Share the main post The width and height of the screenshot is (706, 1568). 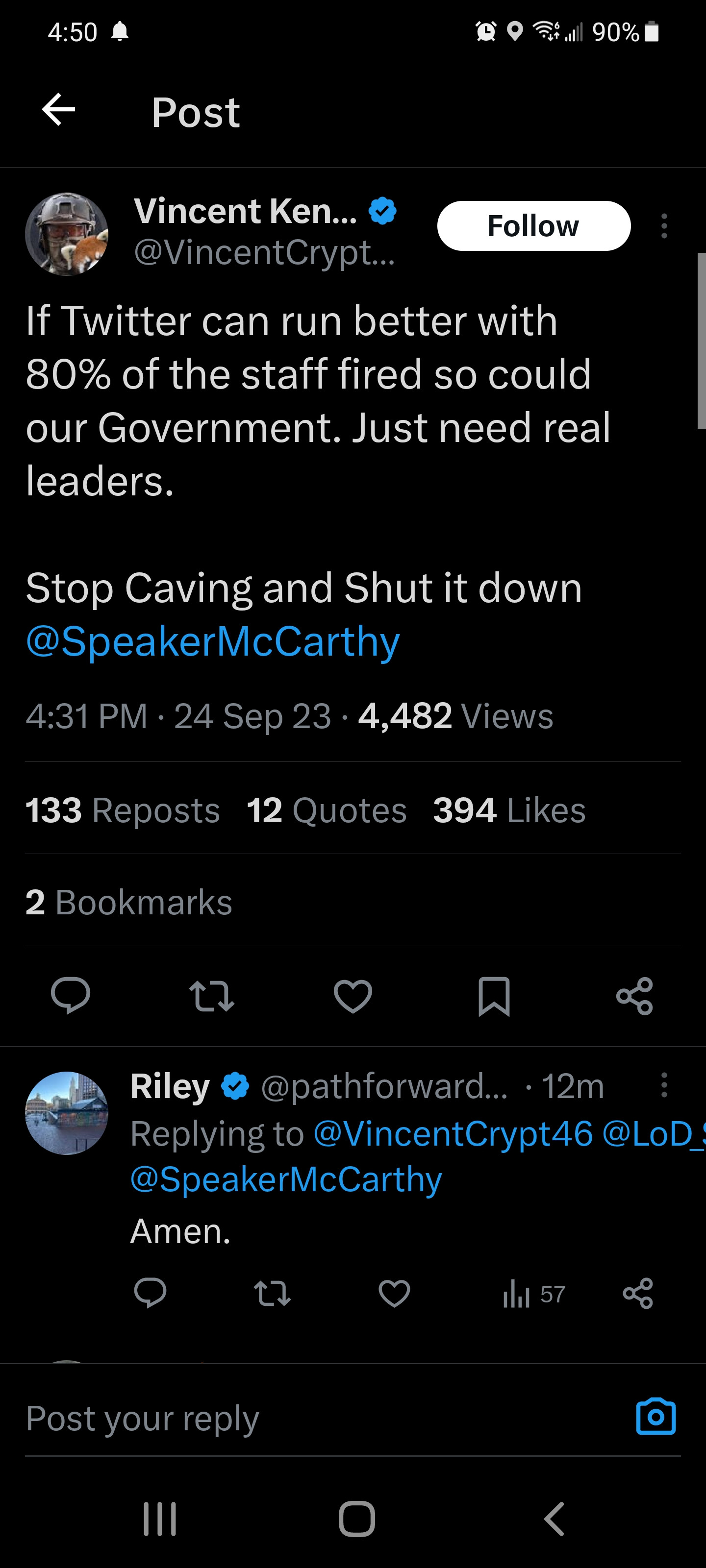click(x=635, y=996)
